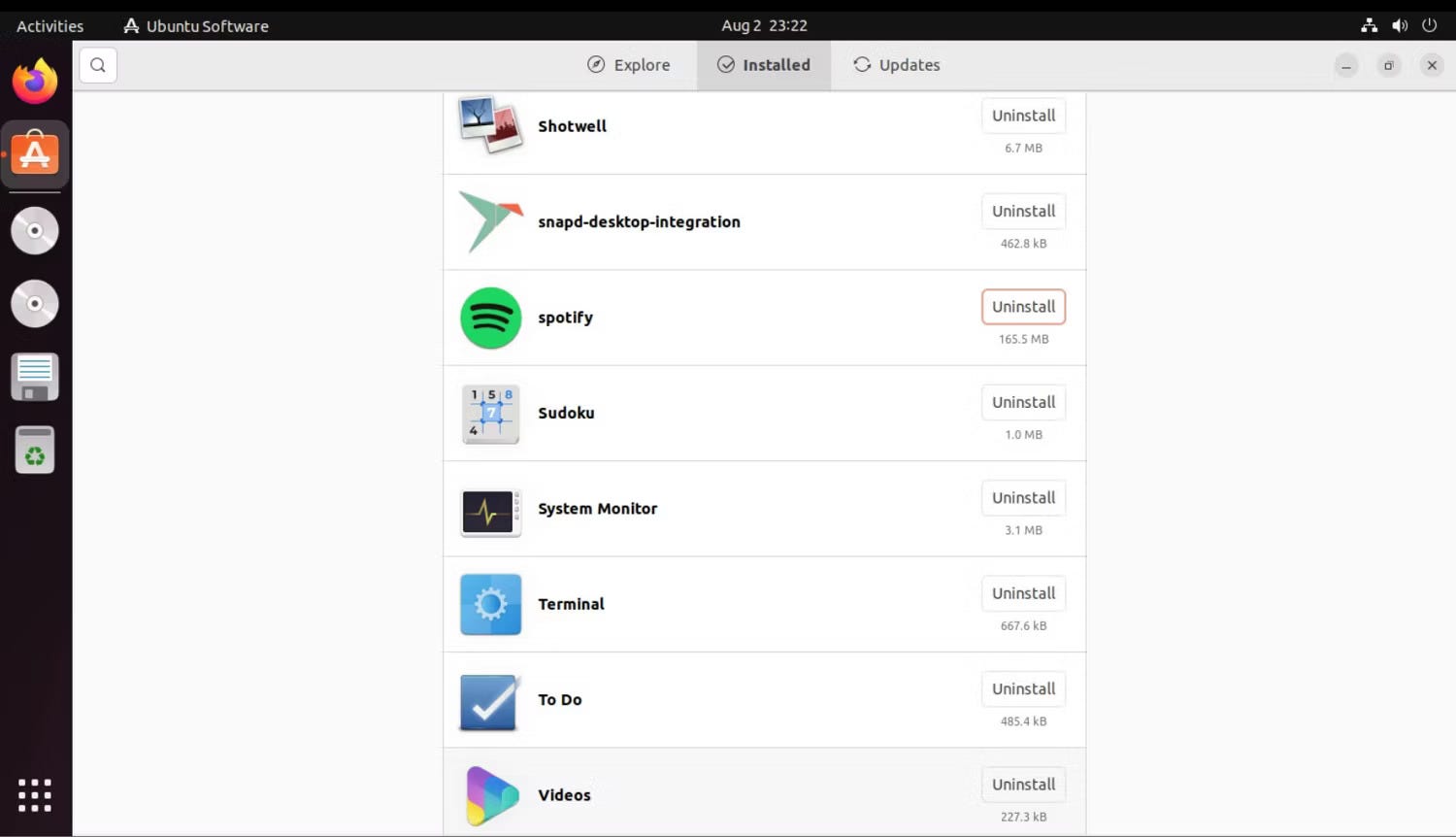This screenshot has width=1456, height=837.
Task: Click the clock showing Aug 2 23:22
Action: 764,25
